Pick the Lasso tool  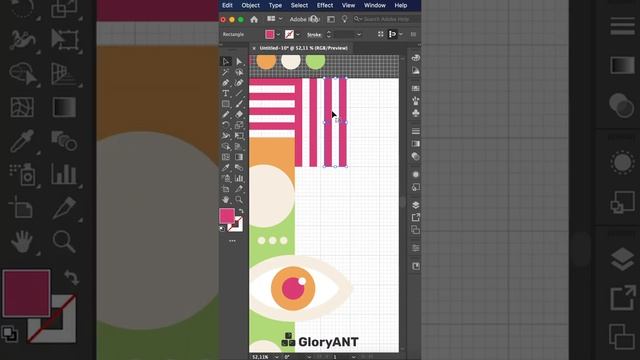tap(239, 72)
